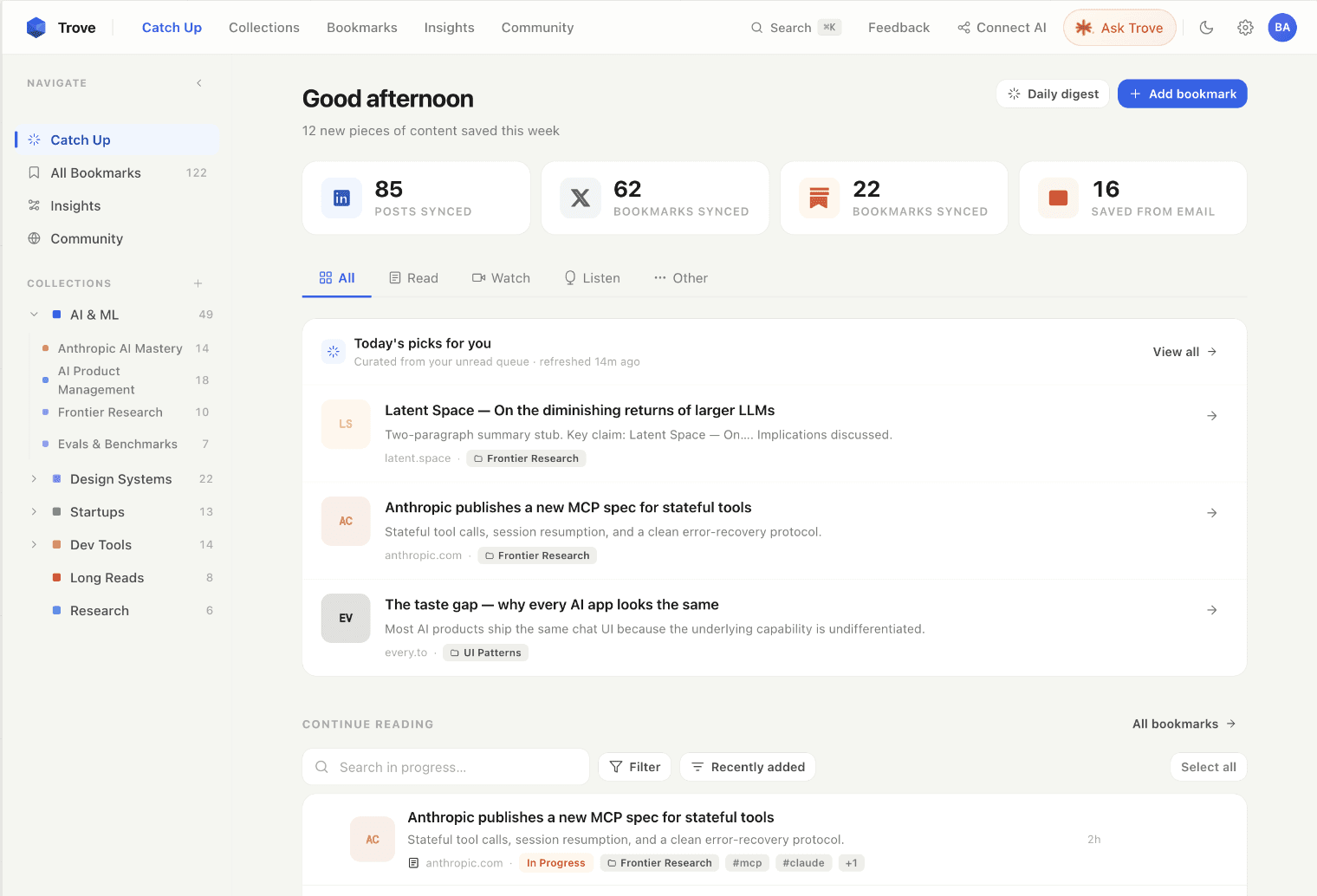This screenshot has height=896, width=1317.
Task: Open Connect AI
Action: coord(1002,28)
